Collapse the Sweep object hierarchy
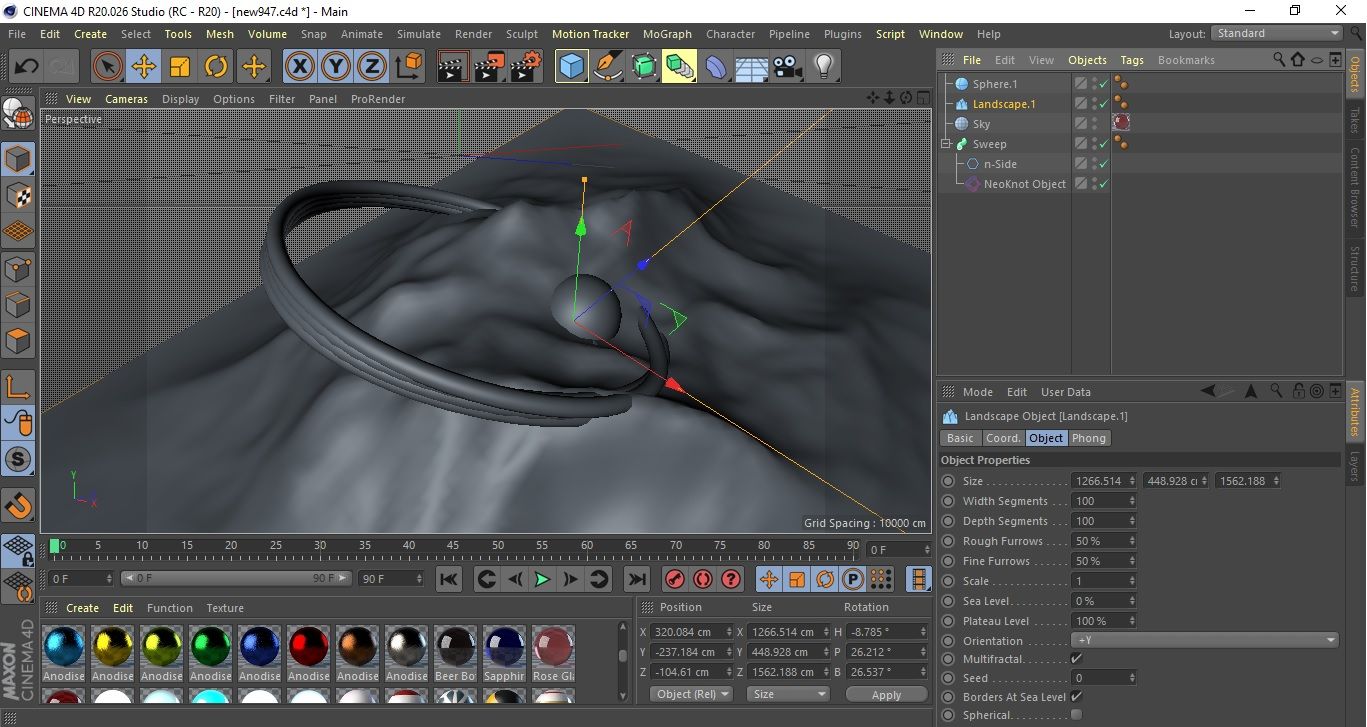Viewport: 1367px width, 727px height. (946, 144)
